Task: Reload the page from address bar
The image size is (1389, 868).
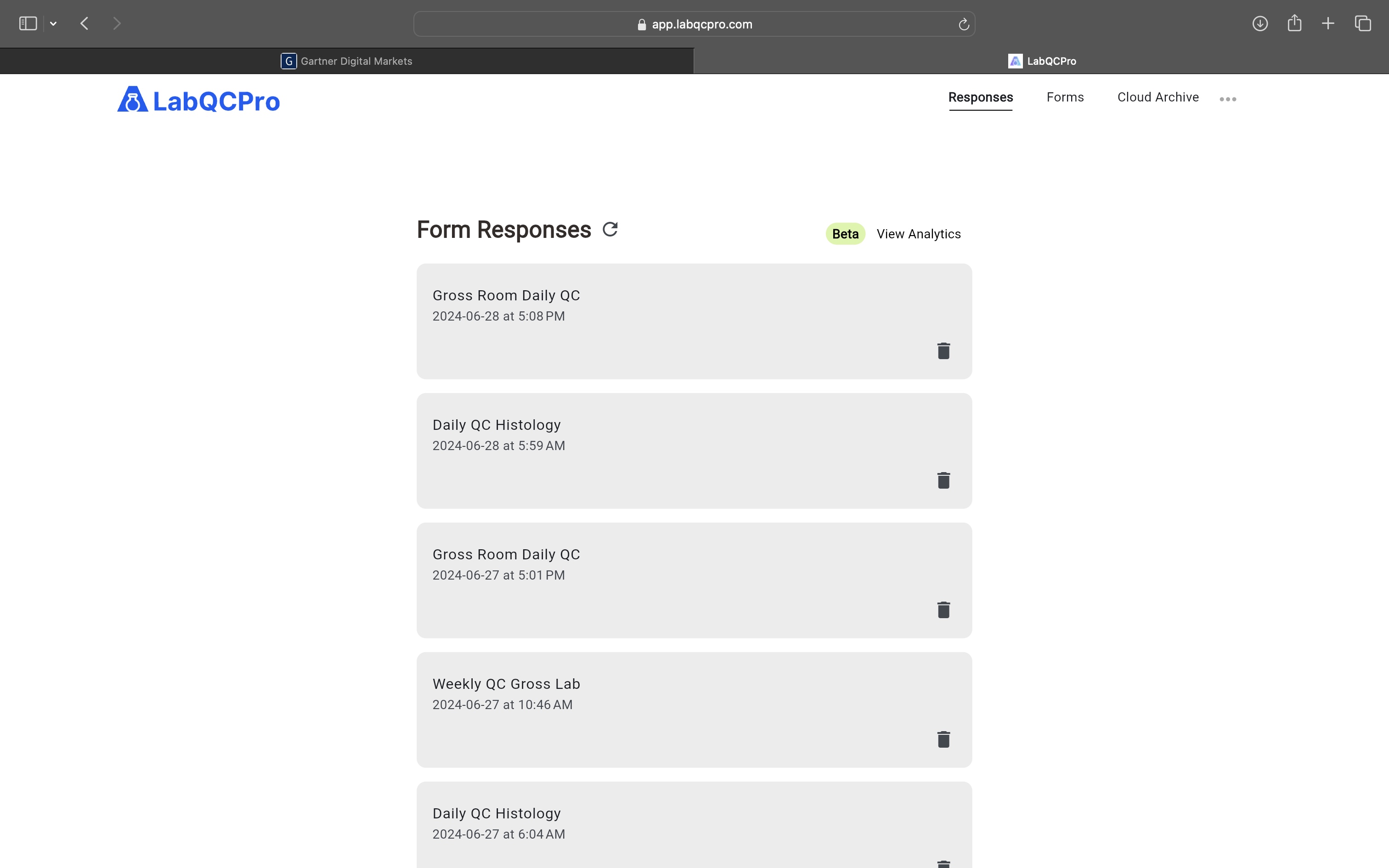Action: (963, 24)
